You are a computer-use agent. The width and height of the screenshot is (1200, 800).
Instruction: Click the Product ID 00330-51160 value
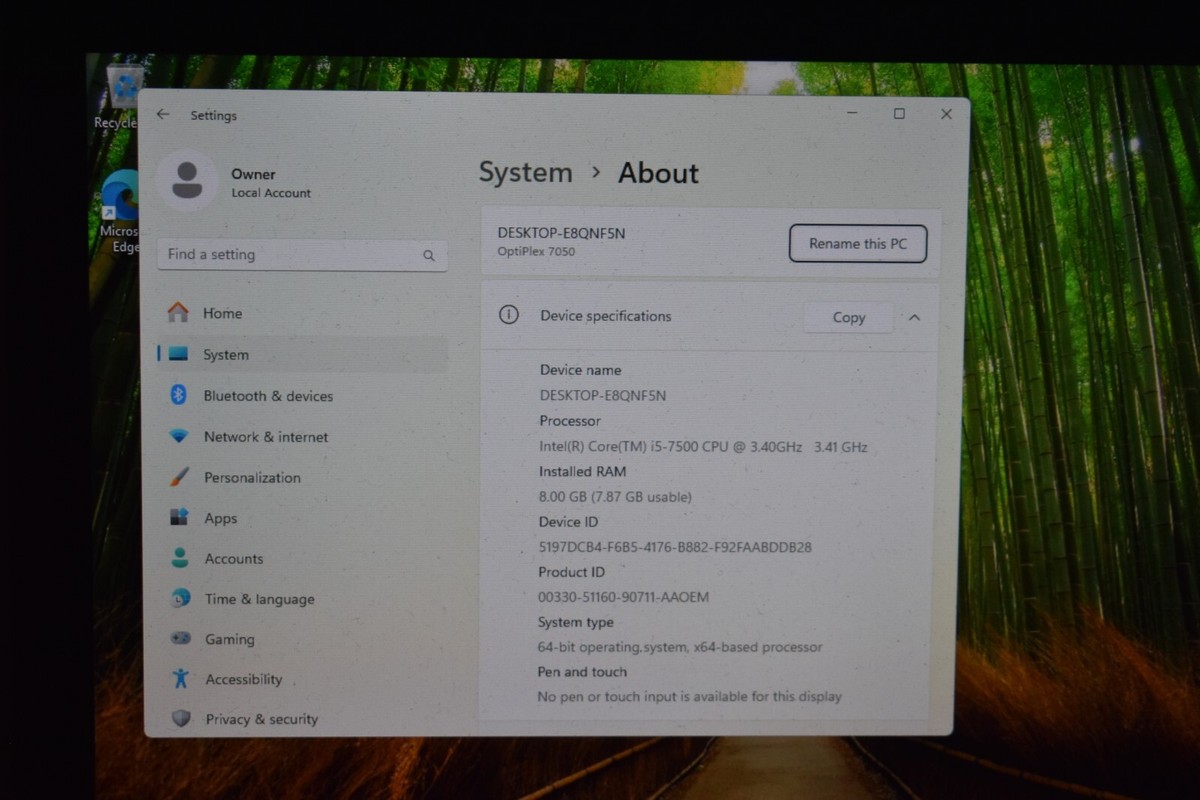tap(623, 597)
